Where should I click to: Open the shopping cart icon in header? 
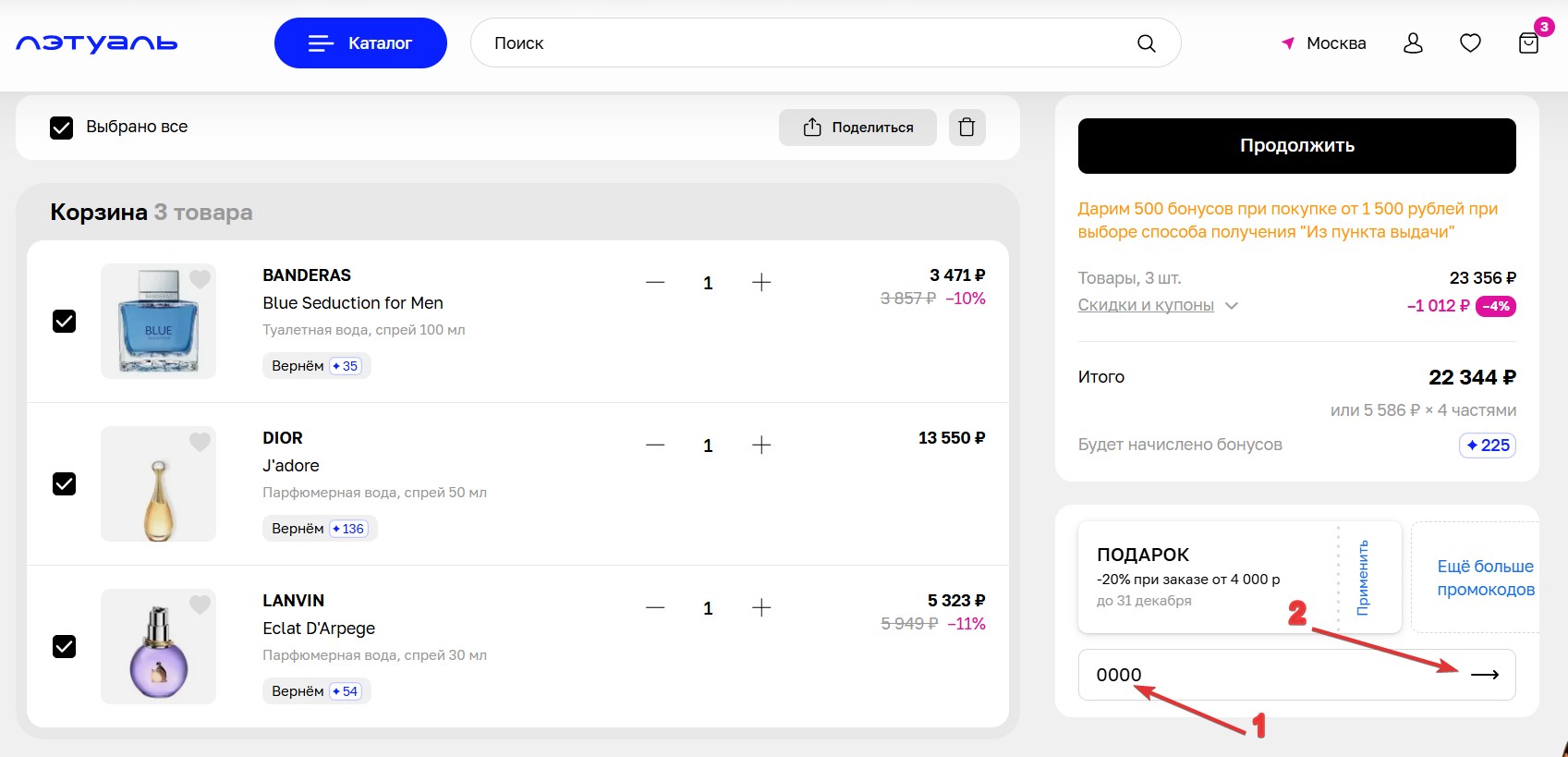(1528, 43)
